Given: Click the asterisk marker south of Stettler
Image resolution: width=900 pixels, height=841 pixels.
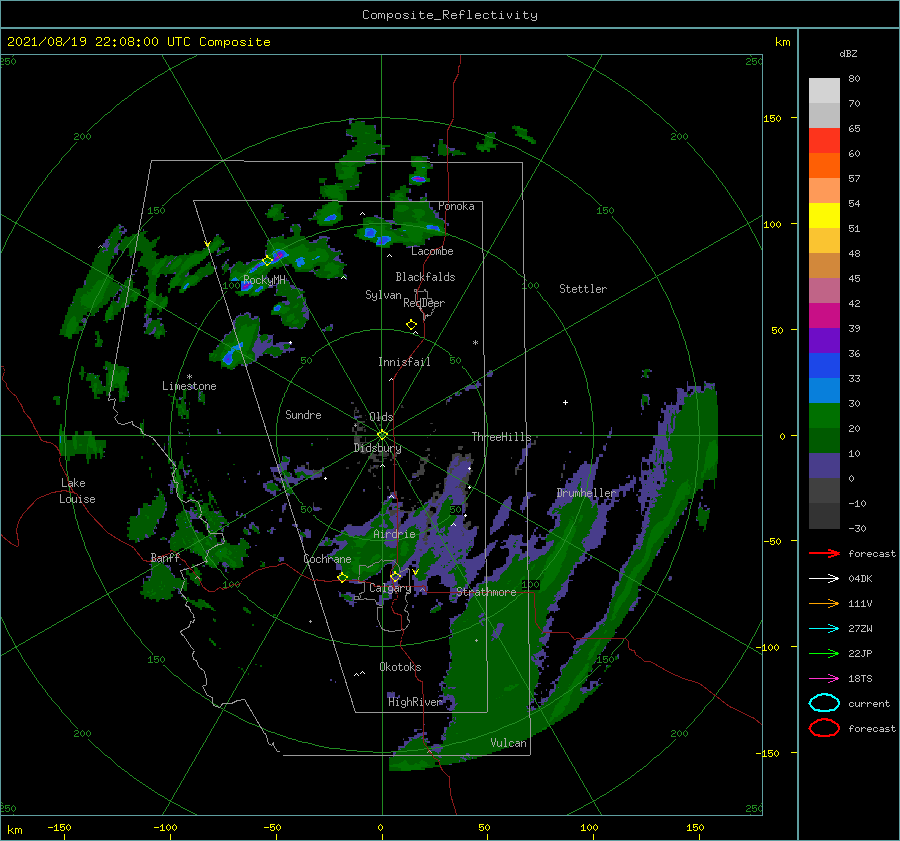Looking at the screenshot, I should point(475,343).
